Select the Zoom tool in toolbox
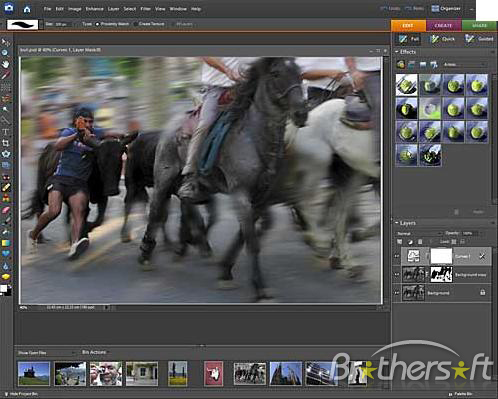 coord(5,52)
